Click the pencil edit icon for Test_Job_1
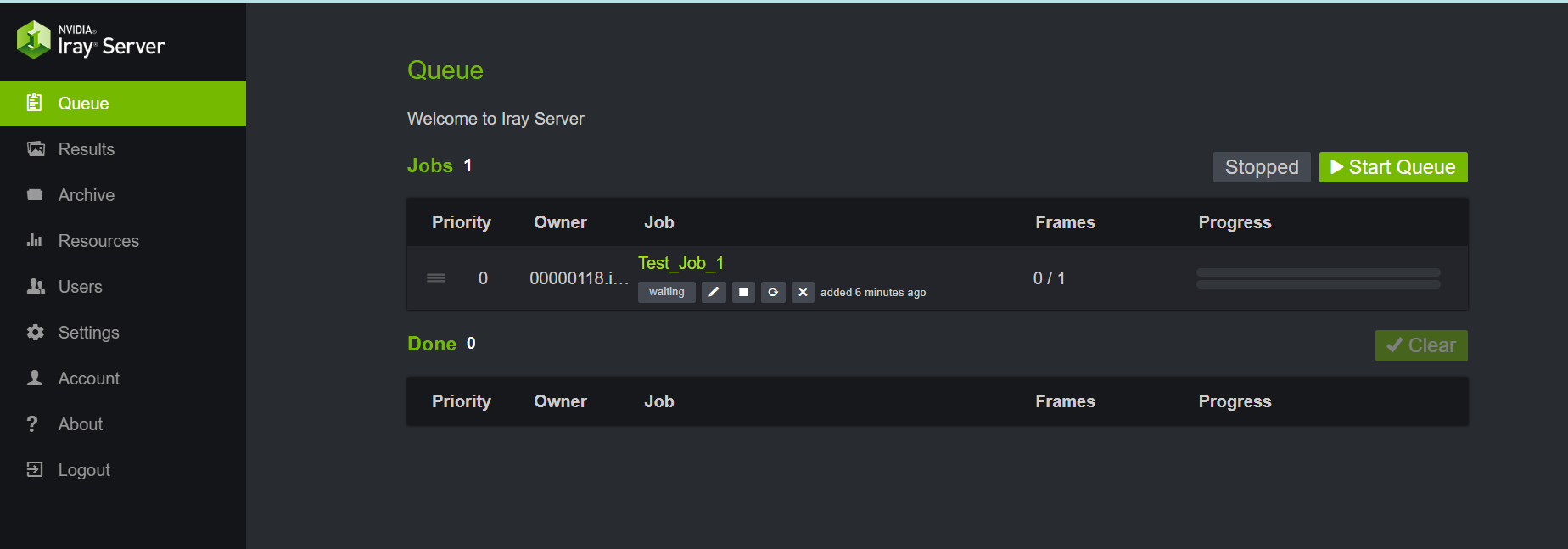This screenshot has width=1568, height=549. (714, 292)
